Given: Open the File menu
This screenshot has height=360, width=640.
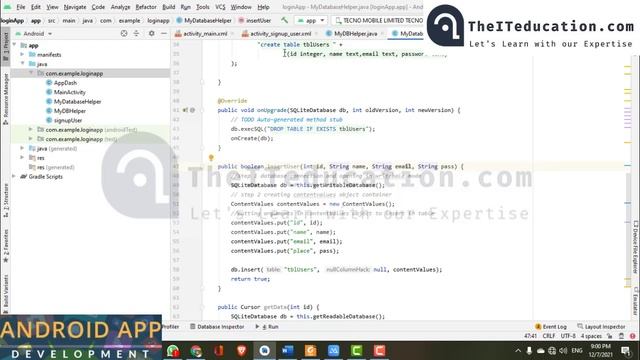Looking at the screenshot, I should [20, 7].
